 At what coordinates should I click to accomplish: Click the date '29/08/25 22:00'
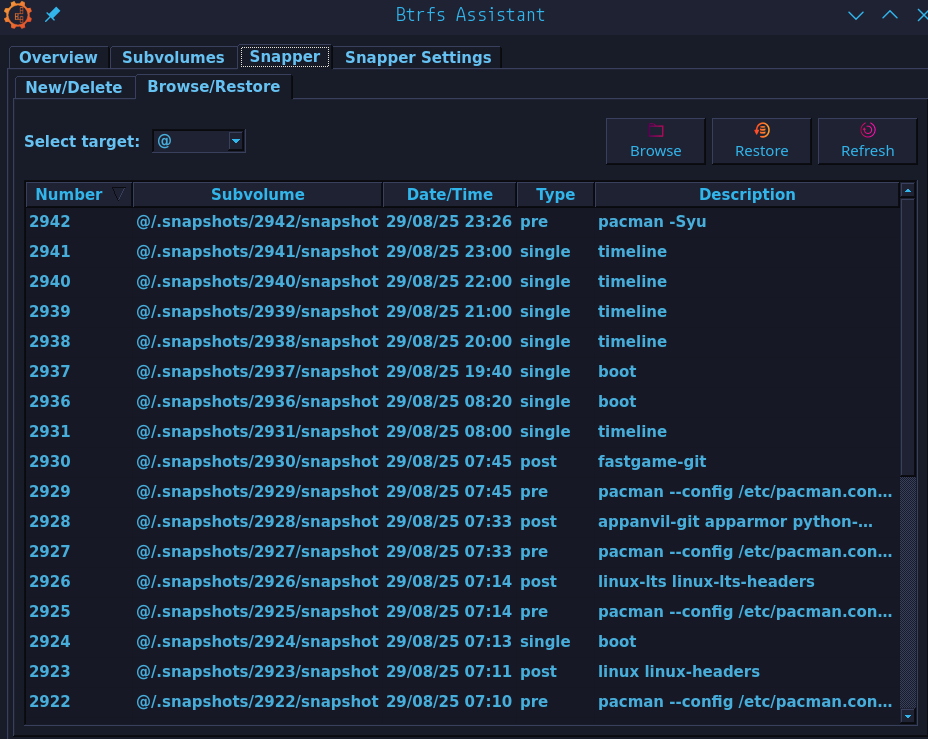pos(449,282)
